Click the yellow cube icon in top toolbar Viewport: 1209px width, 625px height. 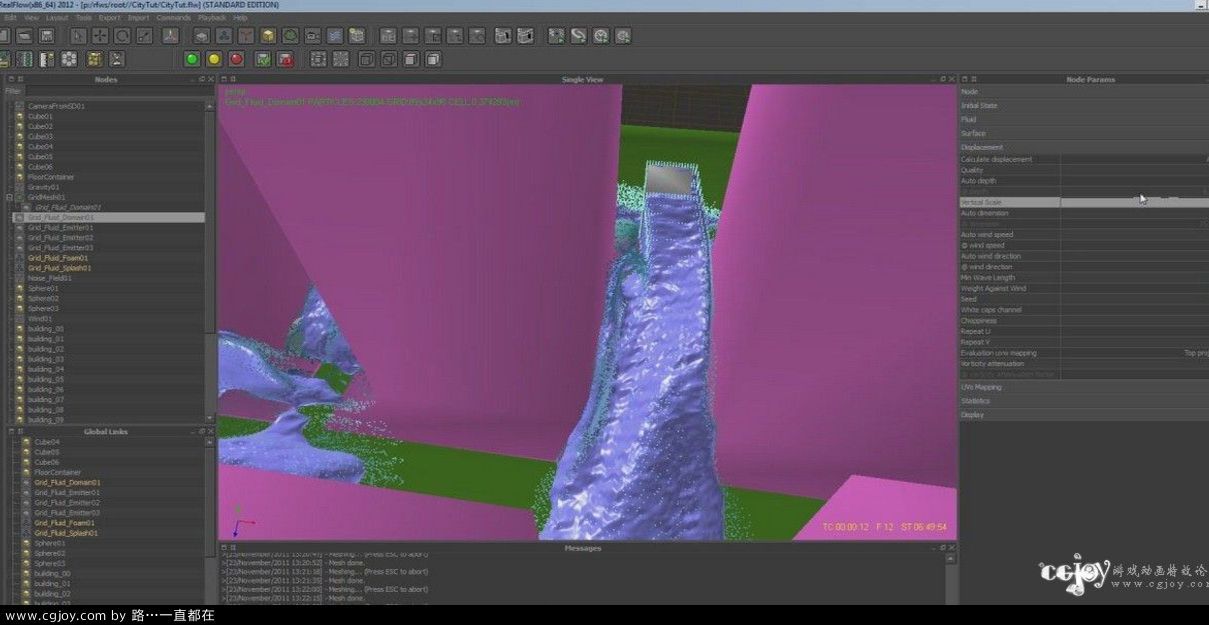click(x=268, y=35)
